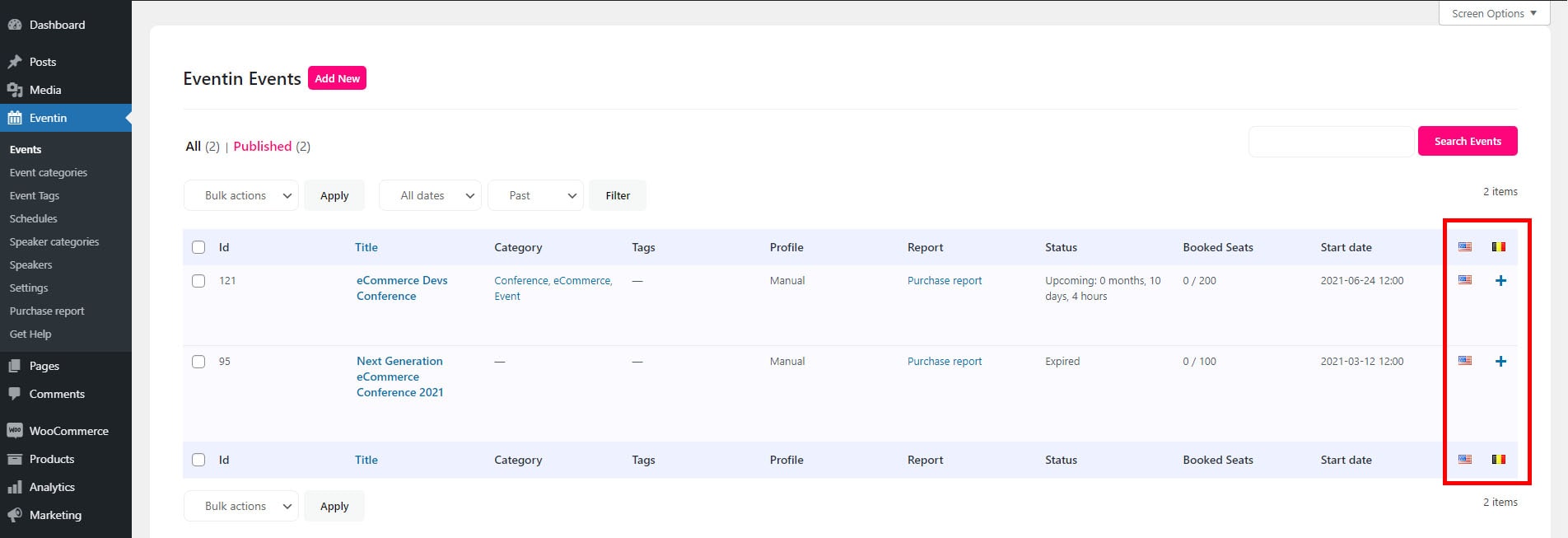Click the Belgian flag in table header

pyautogui.click(x=1499, y=246)
